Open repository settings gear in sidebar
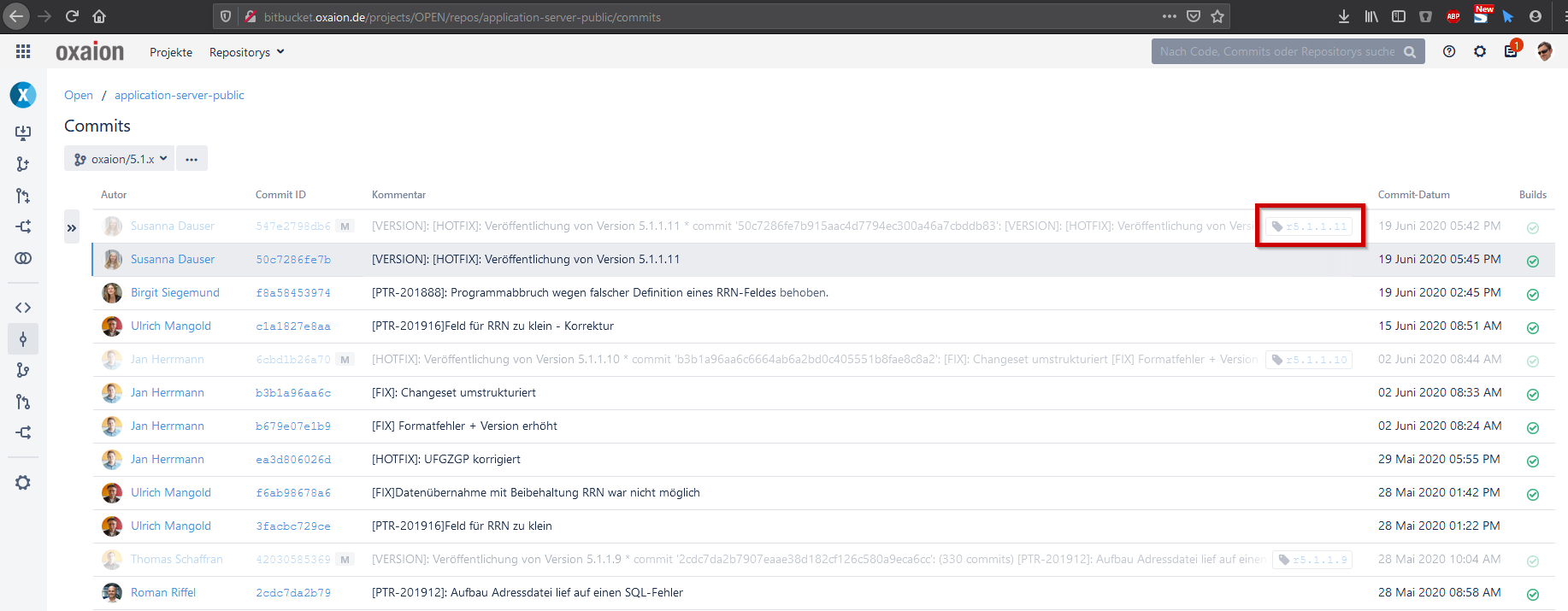Screen dimensions: 1568x611 tap(23, 483)
